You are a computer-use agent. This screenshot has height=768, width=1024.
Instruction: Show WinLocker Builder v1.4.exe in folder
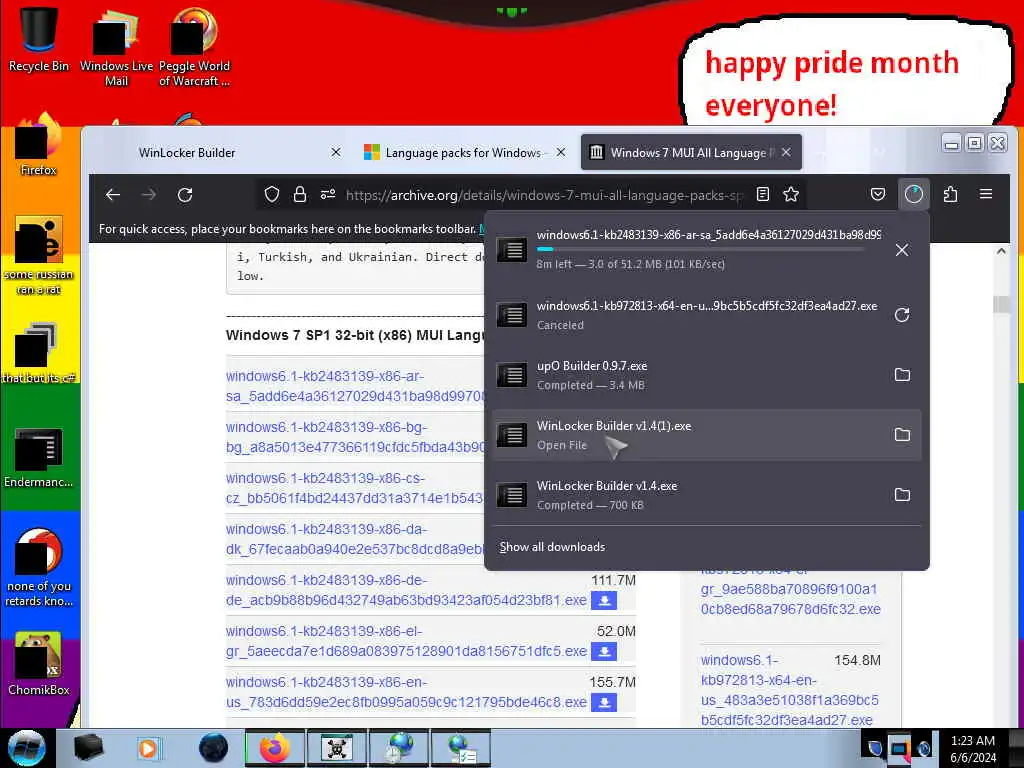[902, 495]
